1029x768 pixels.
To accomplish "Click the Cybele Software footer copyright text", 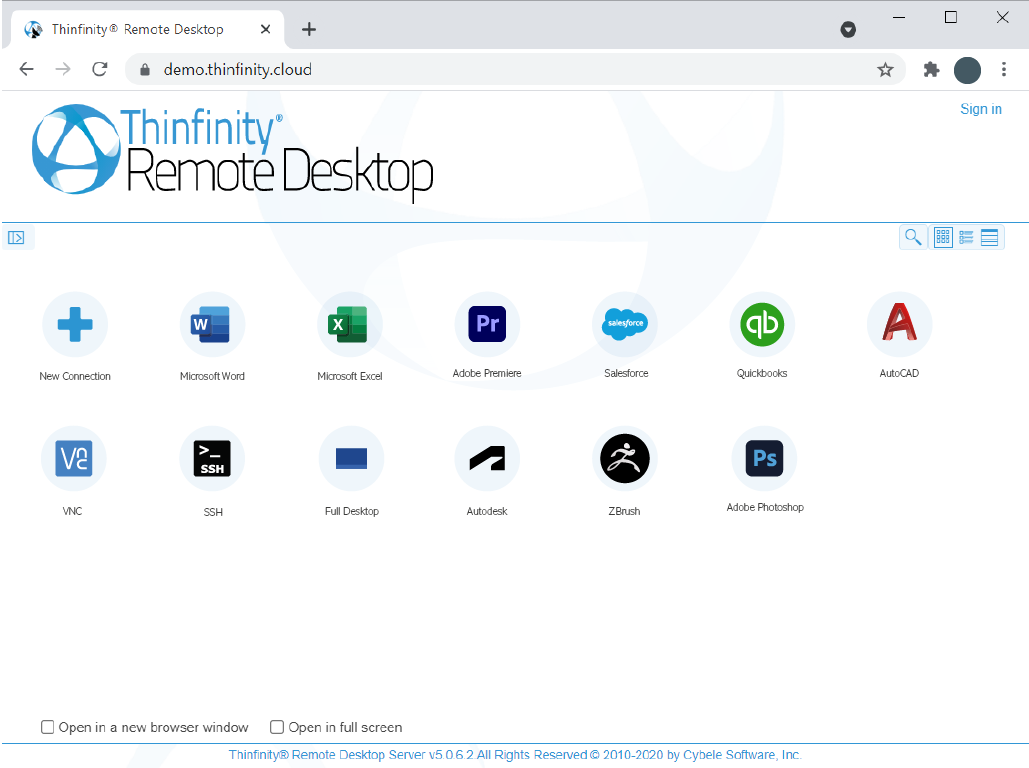I will coord(515,755).
